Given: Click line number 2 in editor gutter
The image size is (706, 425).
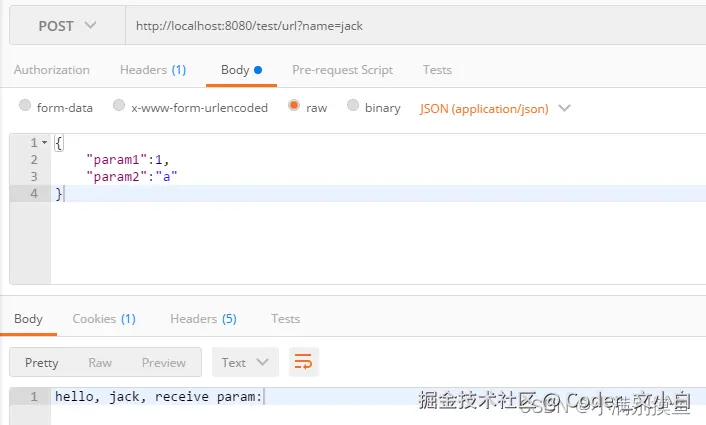Looking at the screenshot, I should pyautogui.click(x=34, y=159).
